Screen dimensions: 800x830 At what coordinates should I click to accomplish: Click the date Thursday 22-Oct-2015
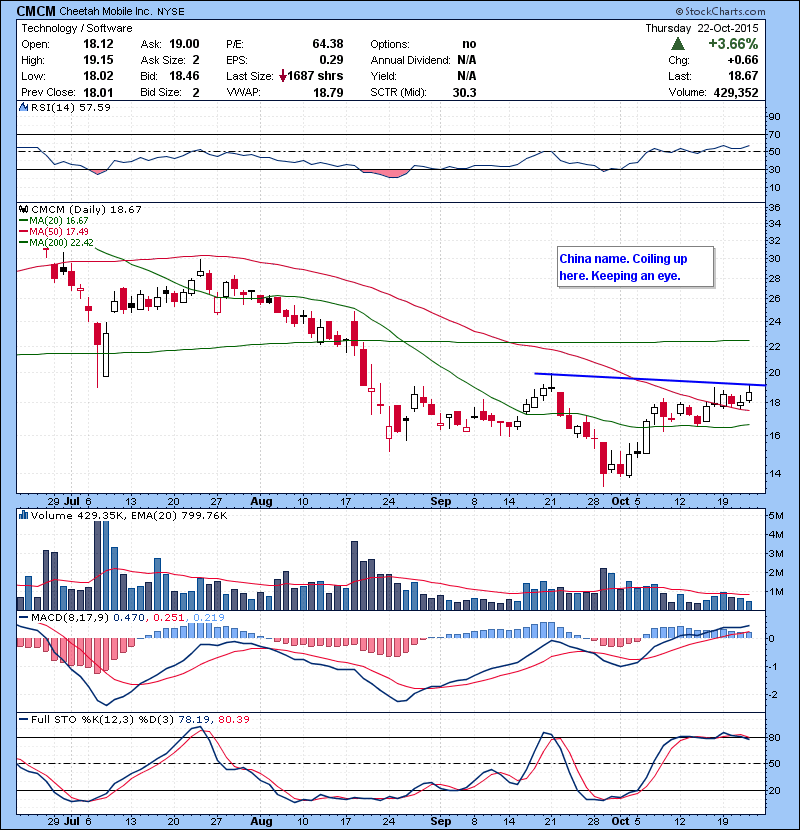tap(702, 29)
